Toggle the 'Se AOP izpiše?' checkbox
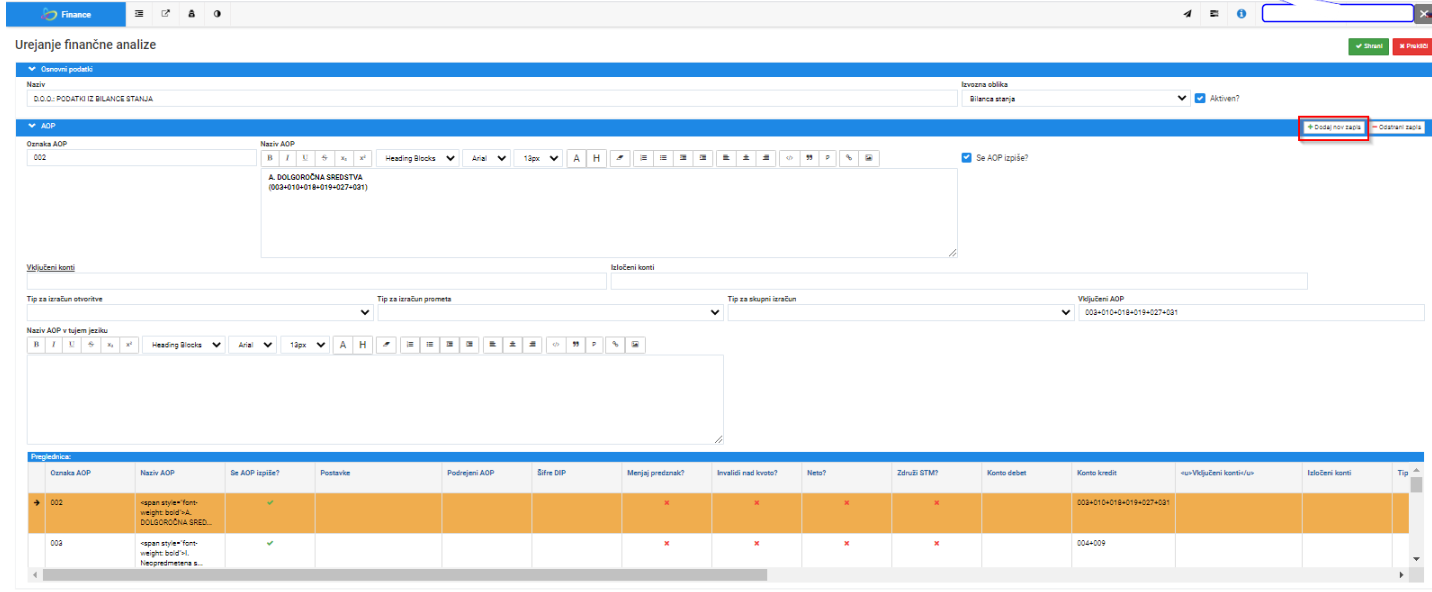Viewport: 1432px width, 592px height. tap(966, 157)
